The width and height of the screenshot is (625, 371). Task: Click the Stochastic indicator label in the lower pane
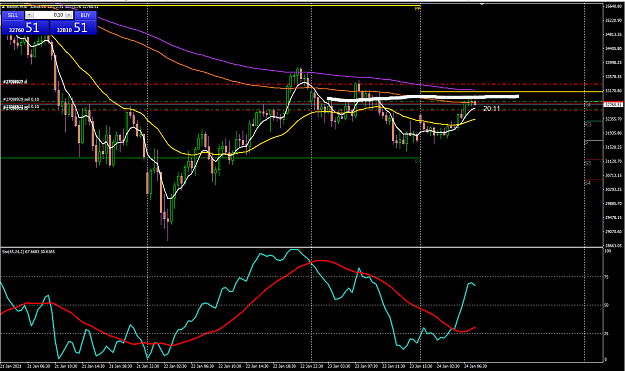coord(29,251)
